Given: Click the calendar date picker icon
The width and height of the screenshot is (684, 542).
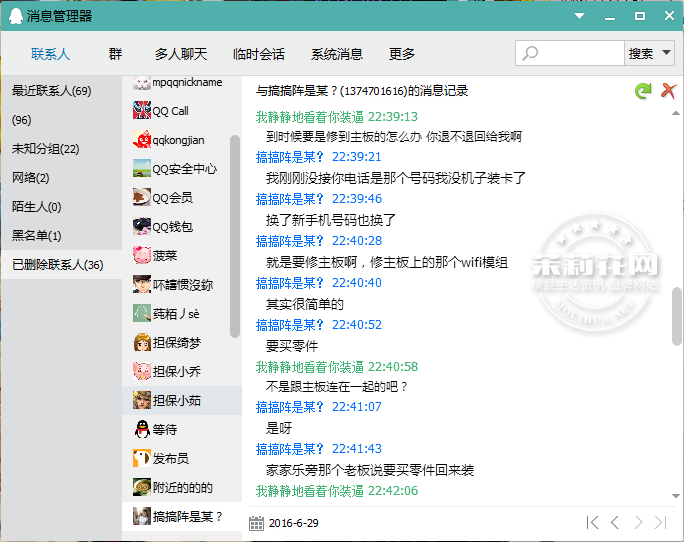Looking at the screenshot, I should tap(256, 523).
